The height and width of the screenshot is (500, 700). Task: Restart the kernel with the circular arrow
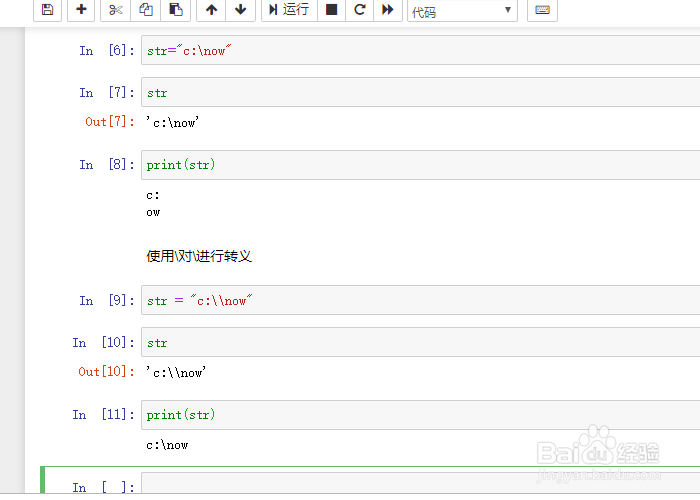click(x=360, y=9)
